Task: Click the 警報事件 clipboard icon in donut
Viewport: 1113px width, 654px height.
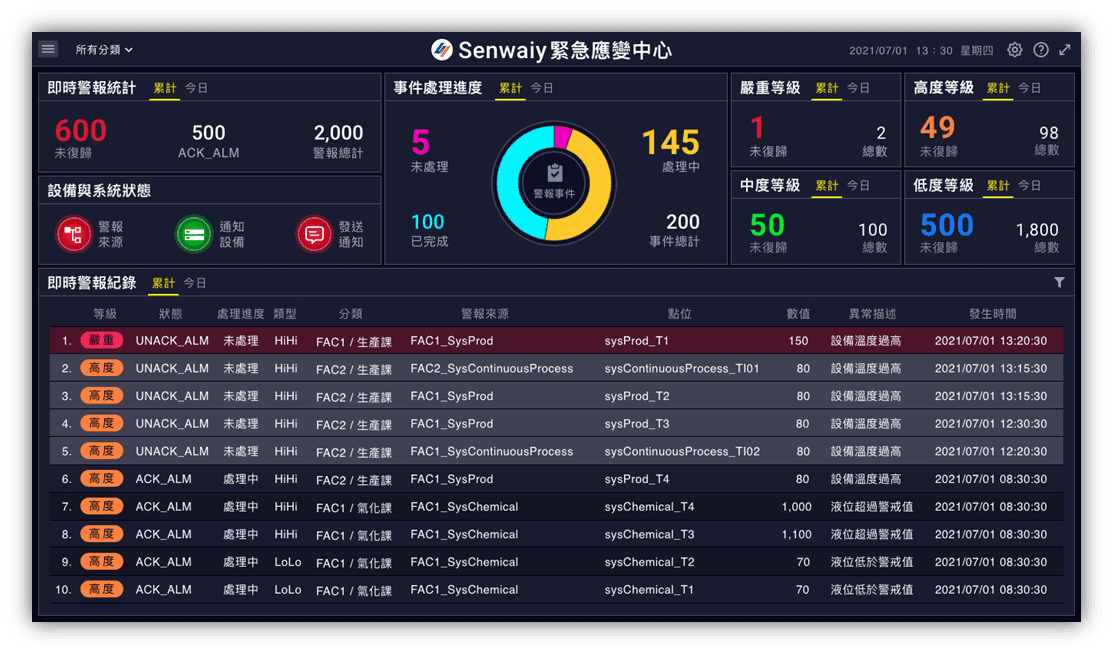Action: tap(554, 174)
